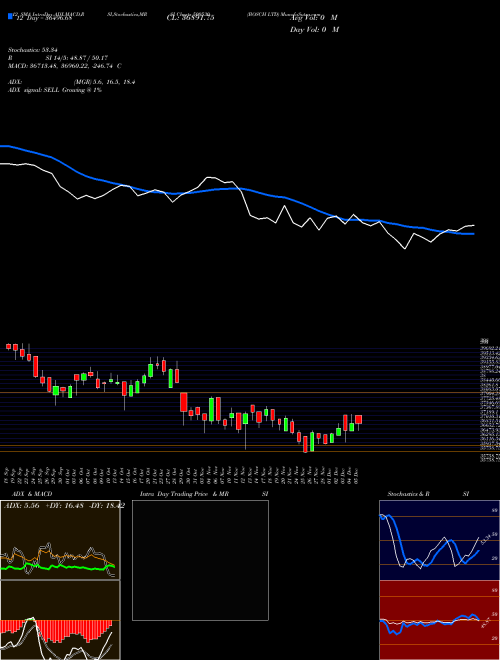
Task: Click the first date label on the candlestick axis
Action: click(x=8, y=474)
